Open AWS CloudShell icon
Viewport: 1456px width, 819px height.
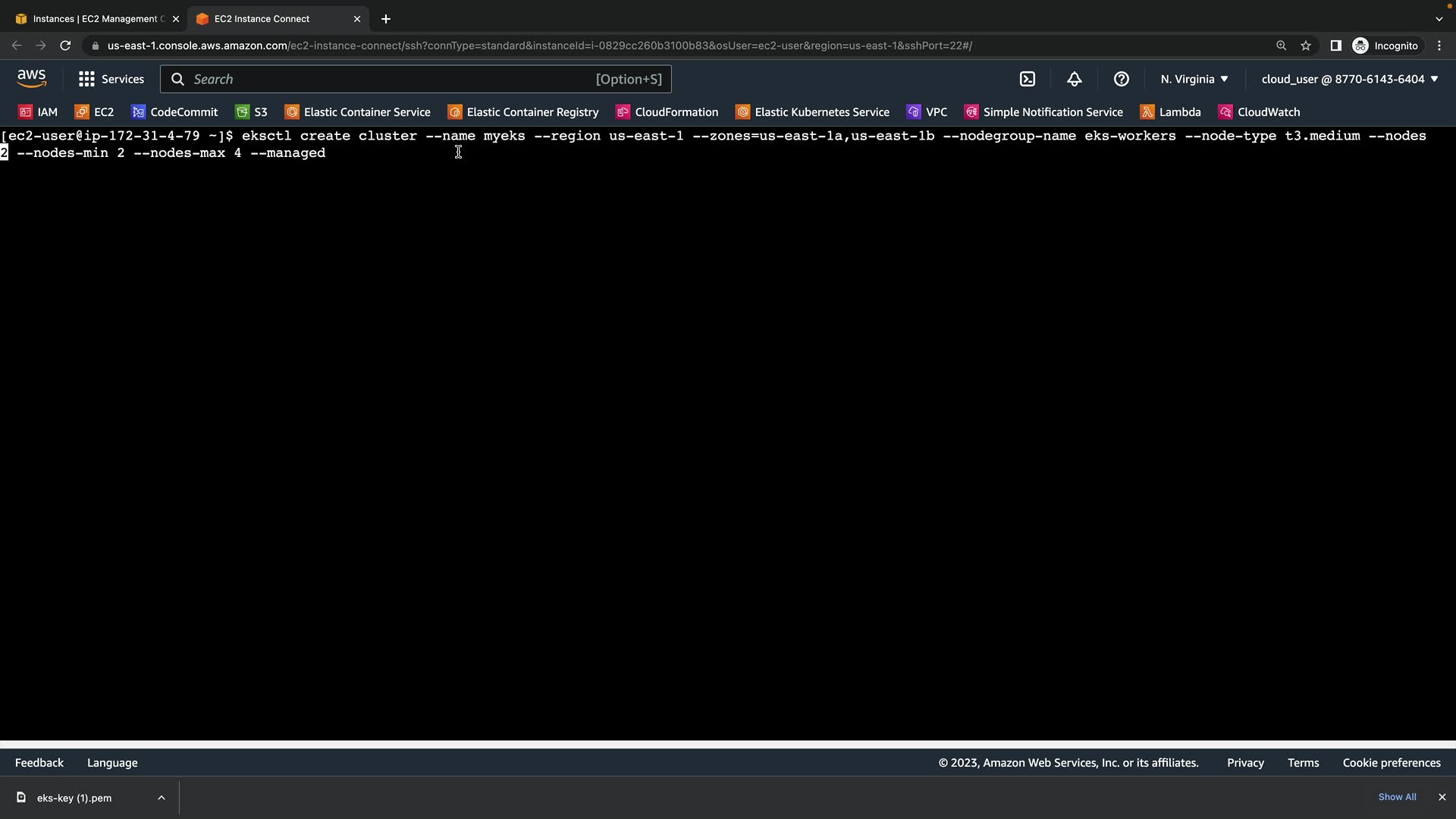pos(1028,79)
